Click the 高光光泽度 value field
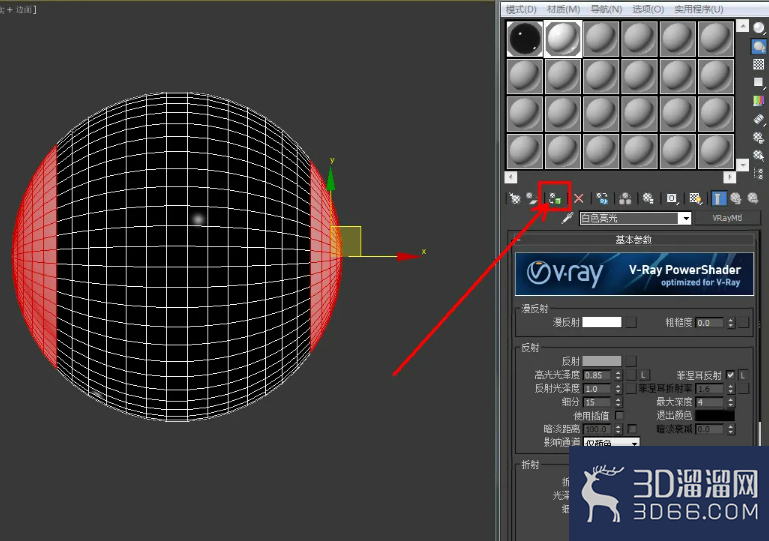The height and width of the screenshot is (541, 769). (598, 375)
